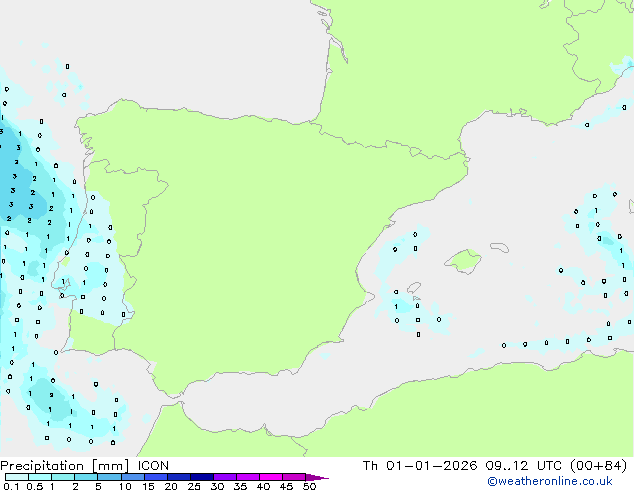
Task: Click the Ibiza island outline on the map
Action: [x=414, y=287]
